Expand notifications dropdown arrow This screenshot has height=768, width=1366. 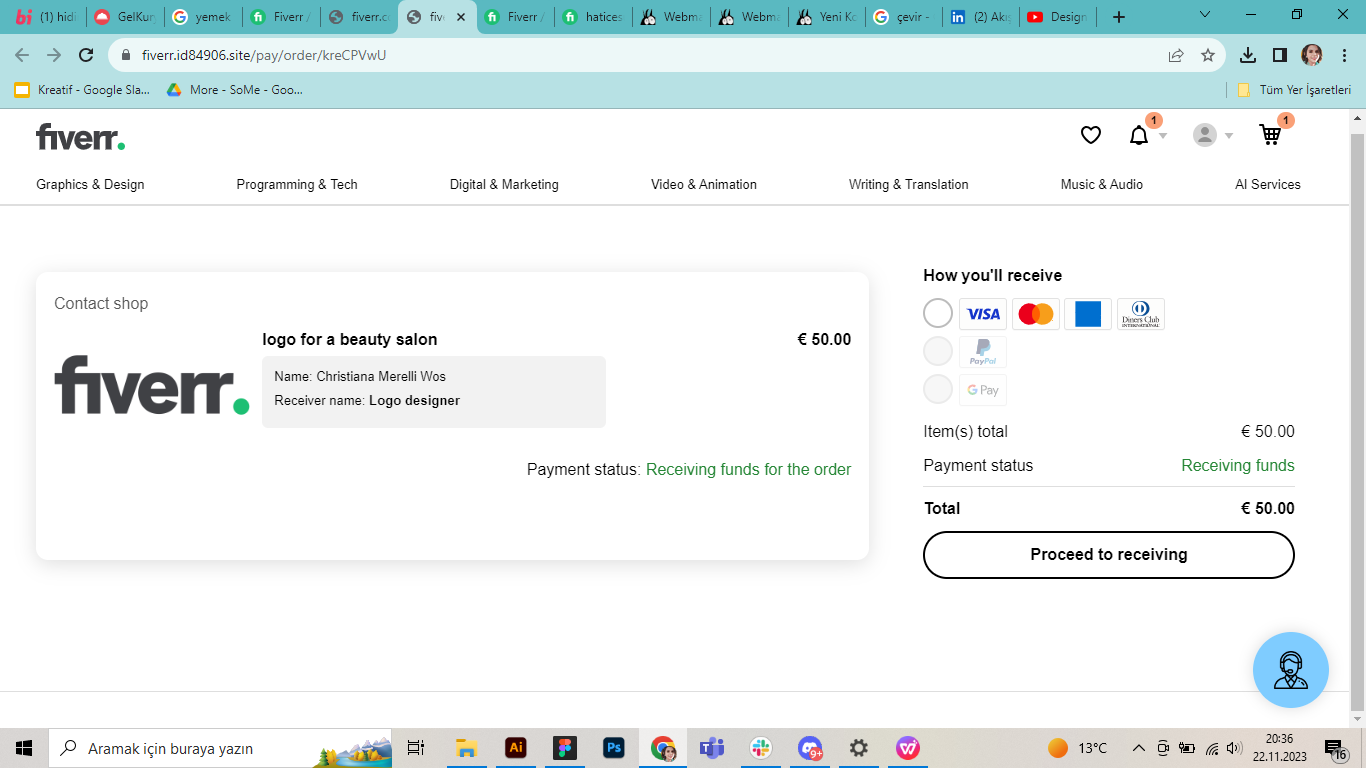1163,136
